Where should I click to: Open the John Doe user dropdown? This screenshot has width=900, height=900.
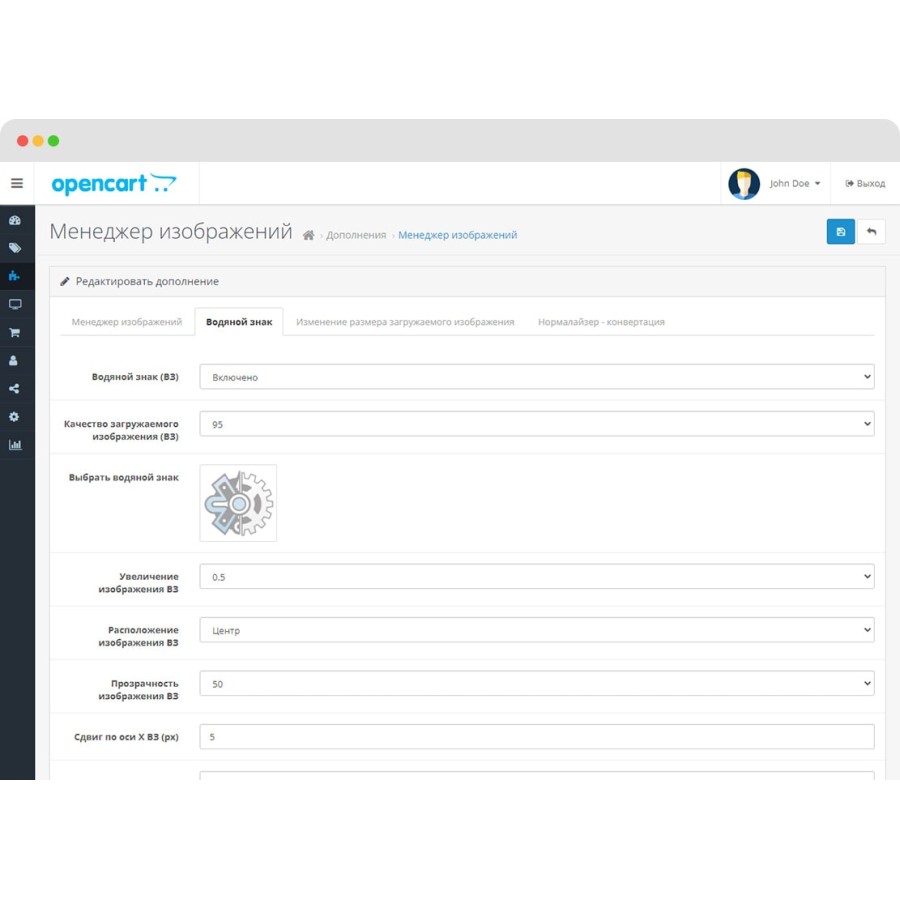795,184
